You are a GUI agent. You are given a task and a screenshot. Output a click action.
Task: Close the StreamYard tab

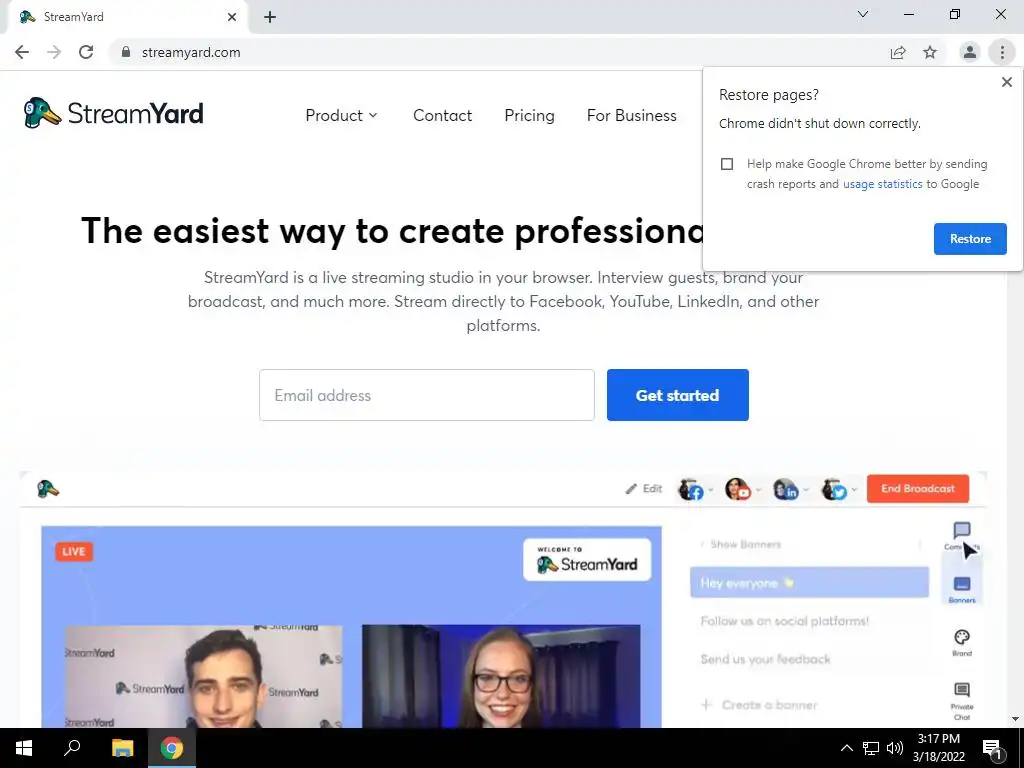tap(232, 17)
